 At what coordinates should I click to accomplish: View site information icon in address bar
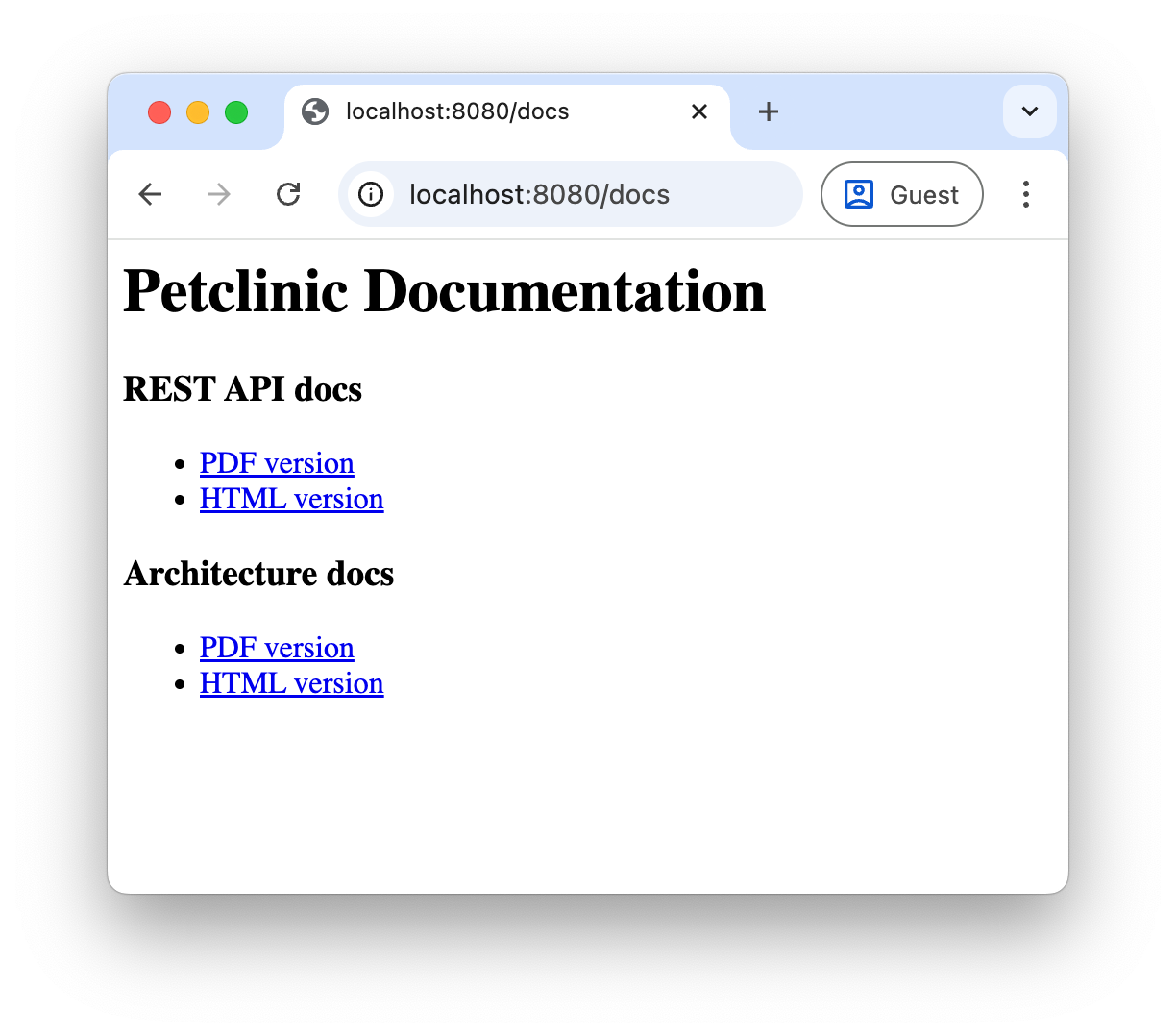point(371,194)
